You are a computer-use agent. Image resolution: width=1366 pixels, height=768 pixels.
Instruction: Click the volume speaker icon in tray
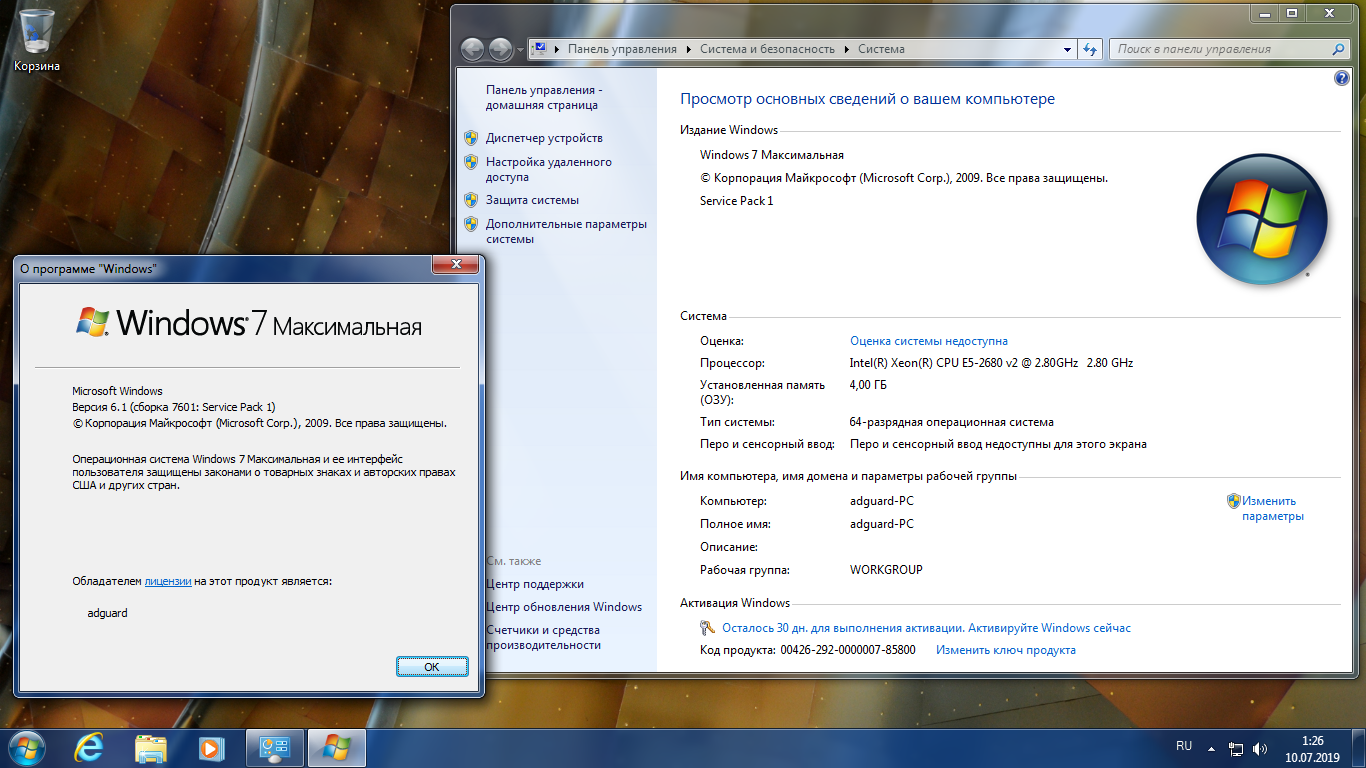click(x=1260, y=748)
